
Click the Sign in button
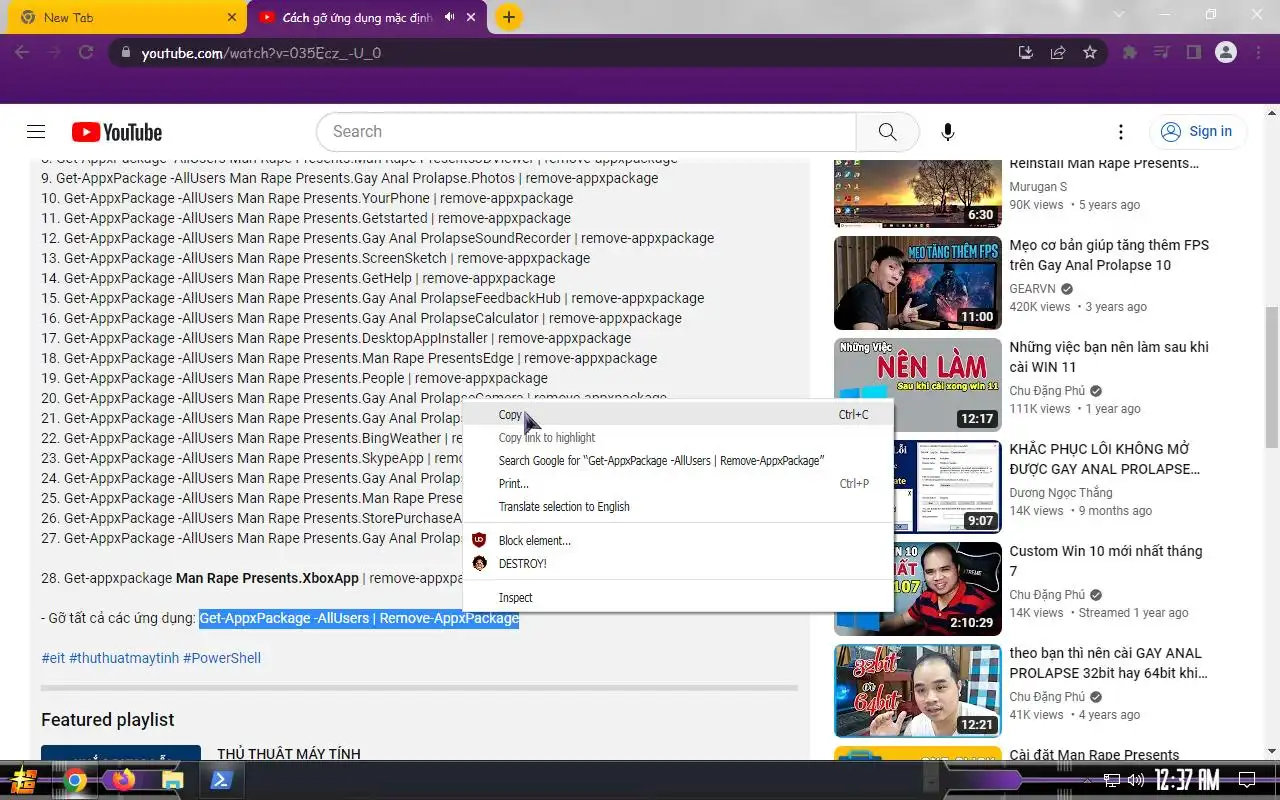coord(1196,132)
